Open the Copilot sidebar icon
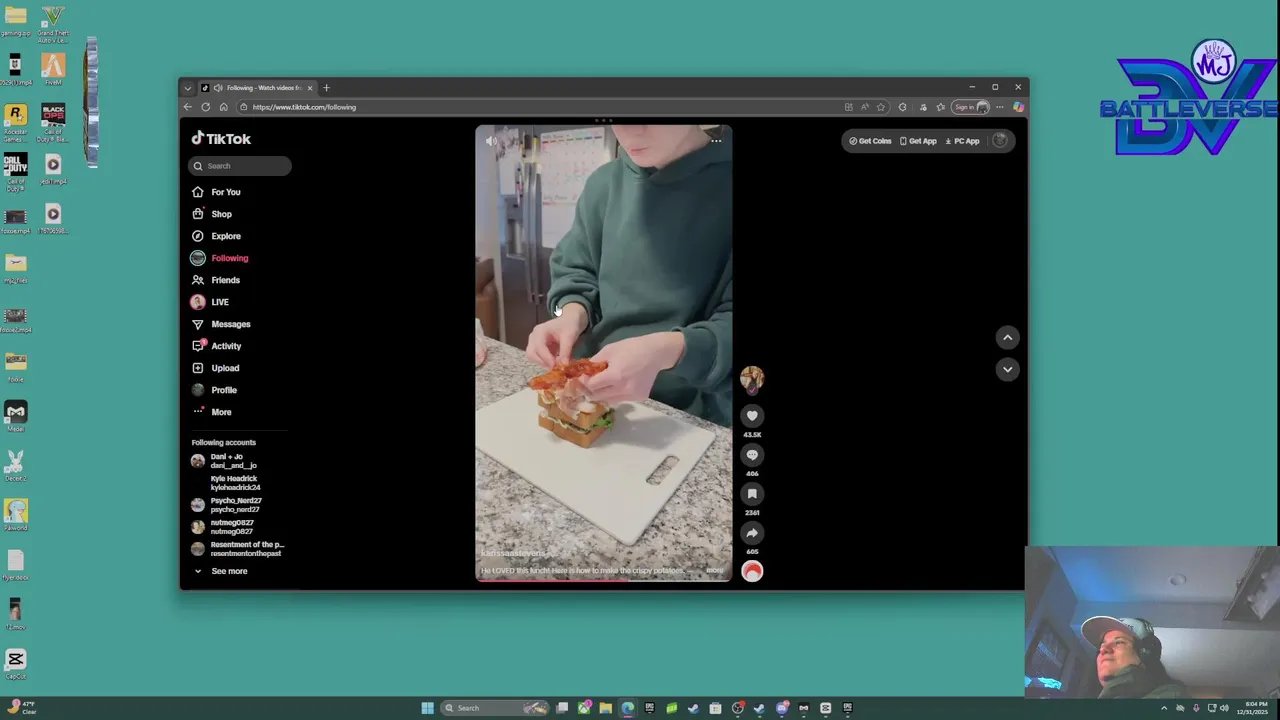Image resolution: width=1280 pixels, height=720 pixels. (x=1018, y=107)
